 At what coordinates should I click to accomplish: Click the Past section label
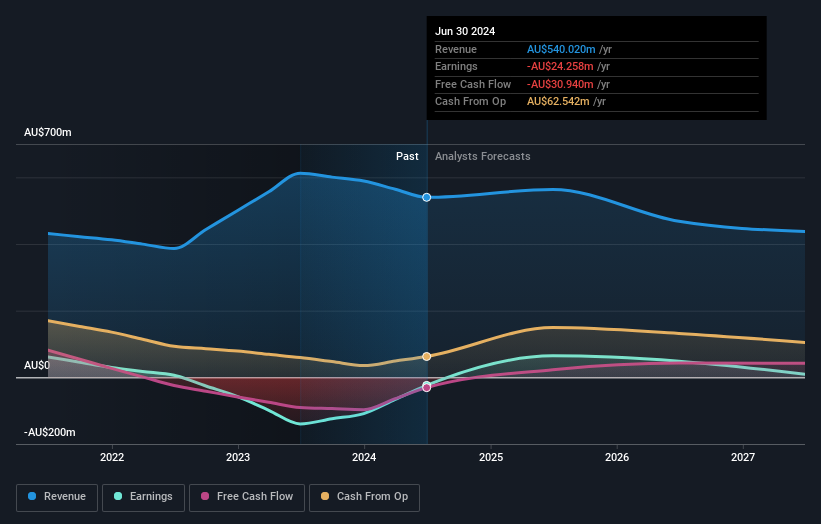[x=407, y=157]
